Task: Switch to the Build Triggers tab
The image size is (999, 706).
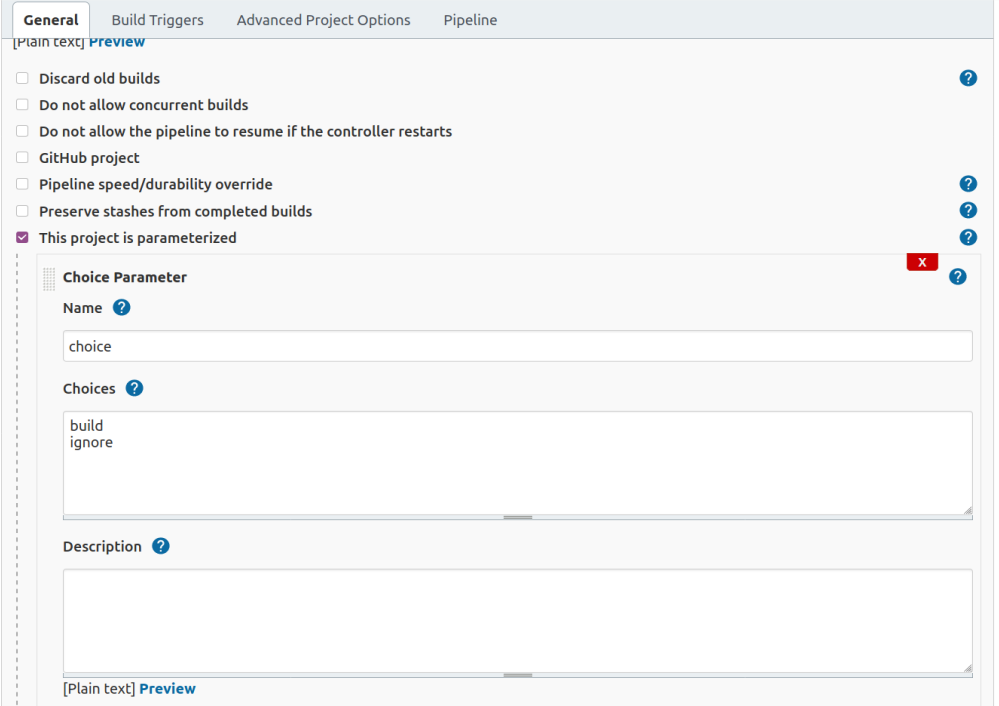Action: coord(157,19)
